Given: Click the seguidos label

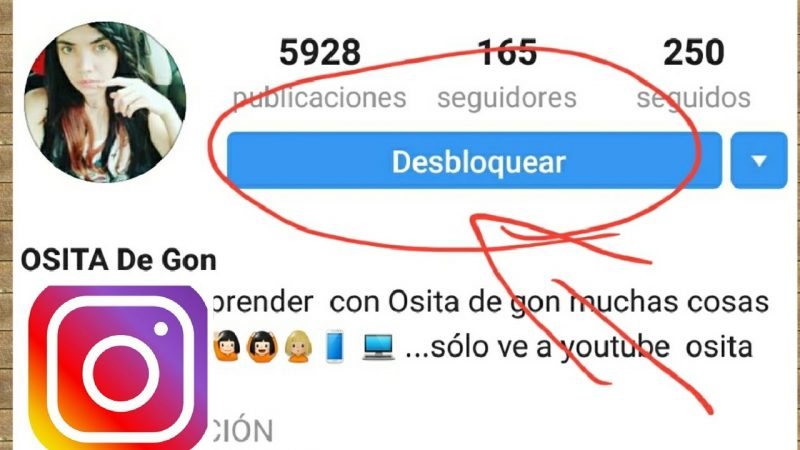Looking at the screenshot, I should [x=693, y=97].
